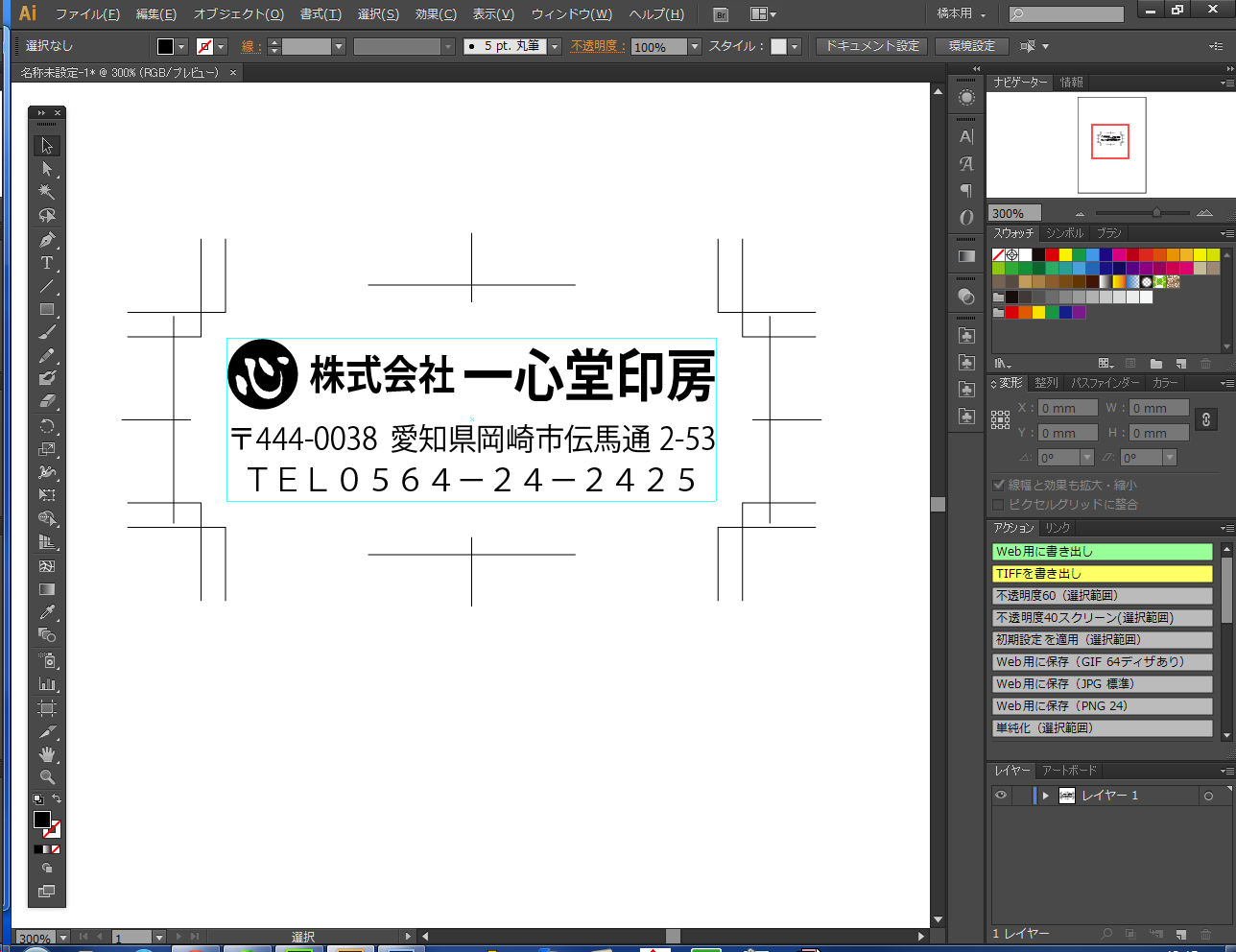Image resolution: width=1236 pixels, height=952 pixels.
Task: Select the Gradient tool in toolbox
Action: pos(46,589)
